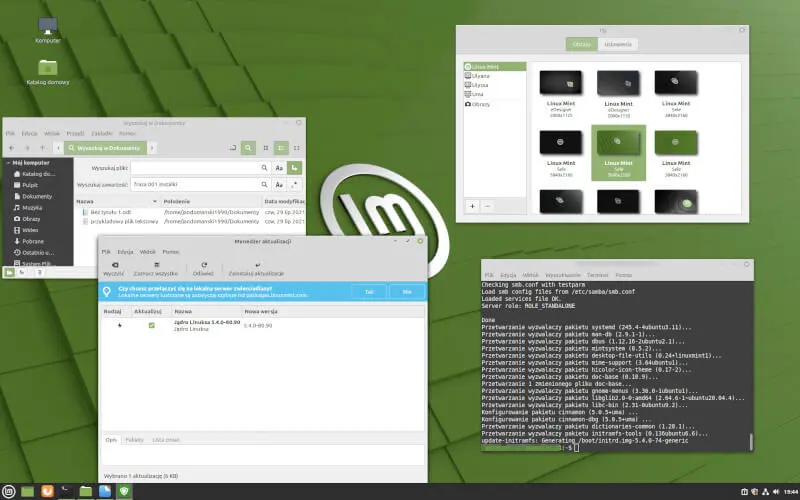Toggle the location entry icon in file manager
The image size is (800, 500).
(233, 148)
